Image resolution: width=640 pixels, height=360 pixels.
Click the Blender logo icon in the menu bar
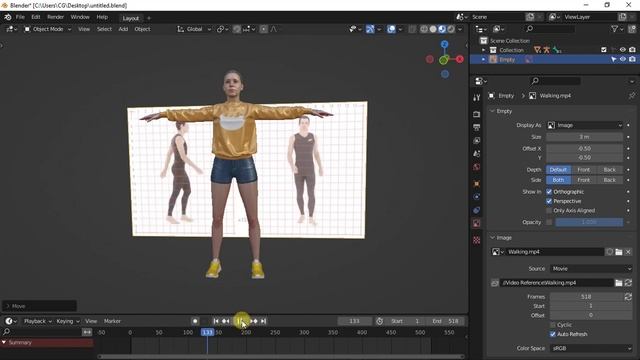coord(8,17)
